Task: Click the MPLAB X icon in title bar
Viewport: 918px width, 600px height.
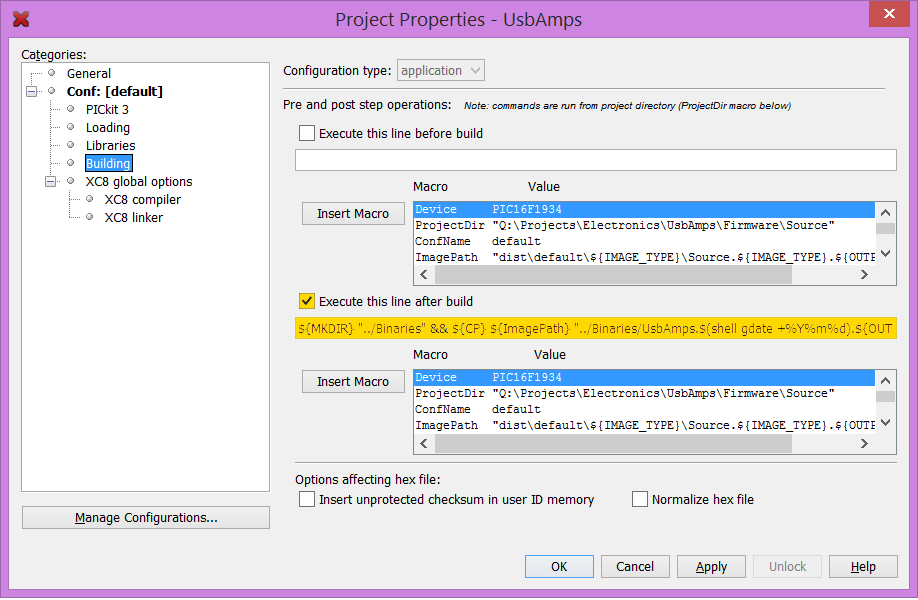Action: [x=20, y=19]
